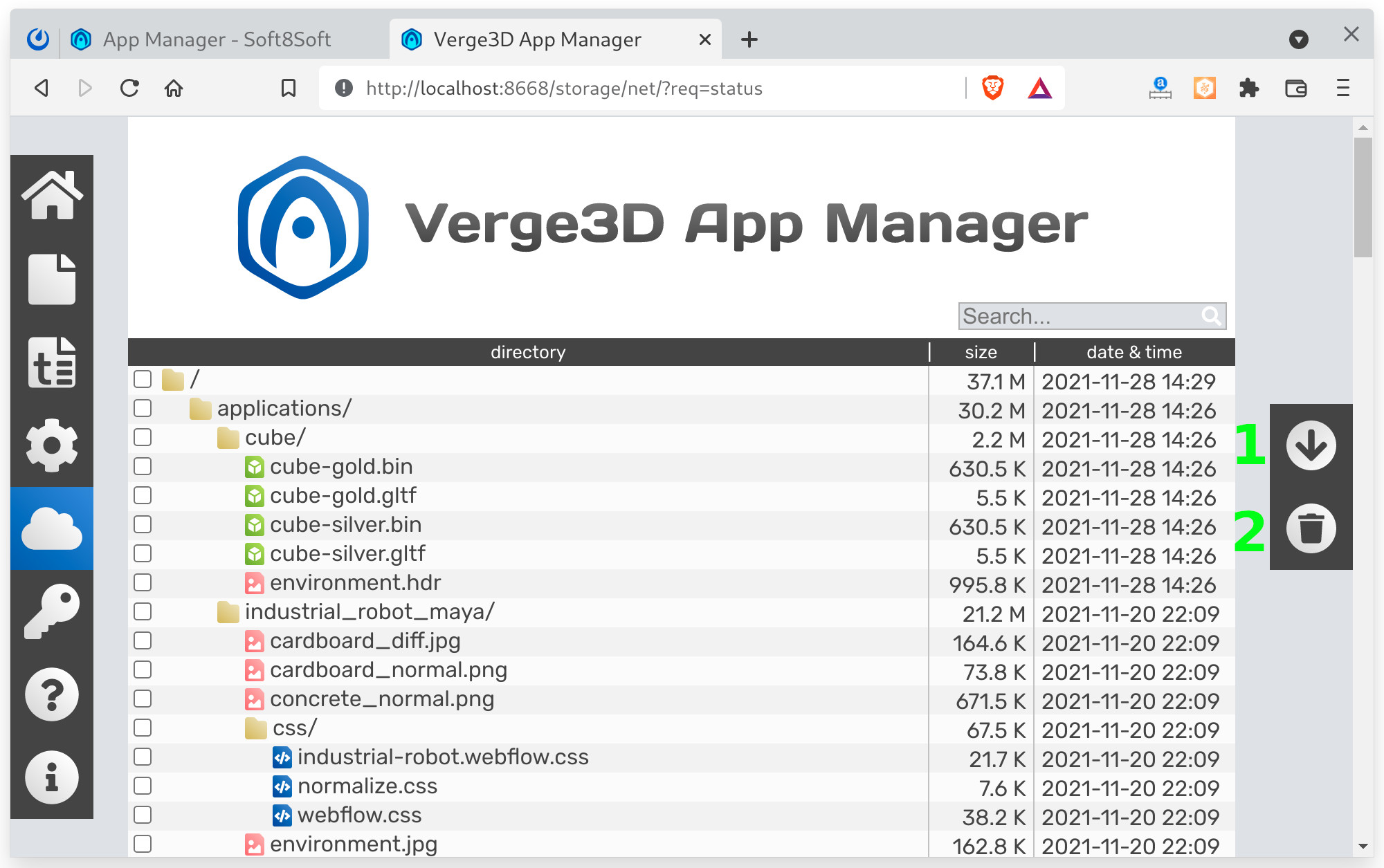This screenshot has width=1384, height=868.
Task: Check the environment.hdr checkbox
Action: click(x=143, y=582)
